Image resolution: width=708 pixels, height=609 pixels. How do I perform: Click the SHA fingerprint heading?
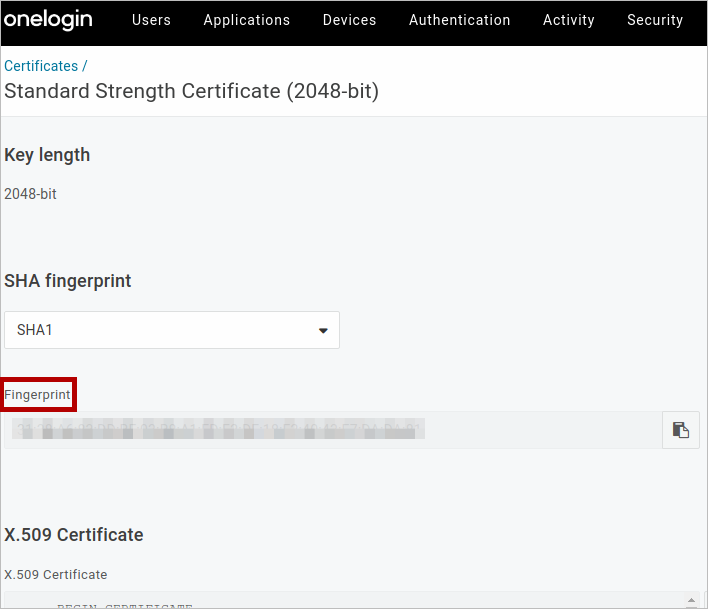pos(68,281)
